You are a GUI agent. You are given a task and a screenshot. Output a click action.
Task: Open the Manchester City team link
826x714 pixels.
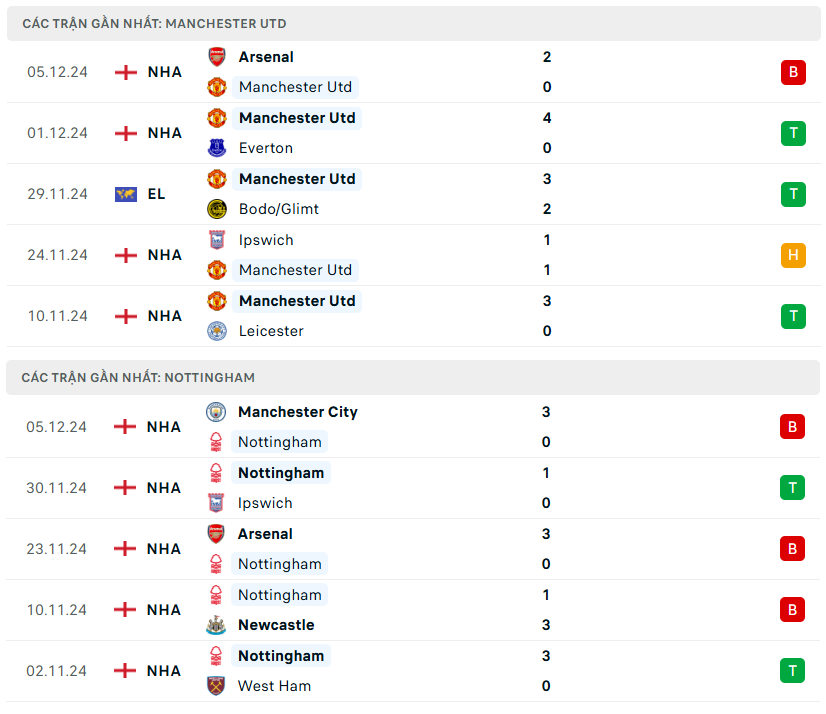tap(298, 412)
